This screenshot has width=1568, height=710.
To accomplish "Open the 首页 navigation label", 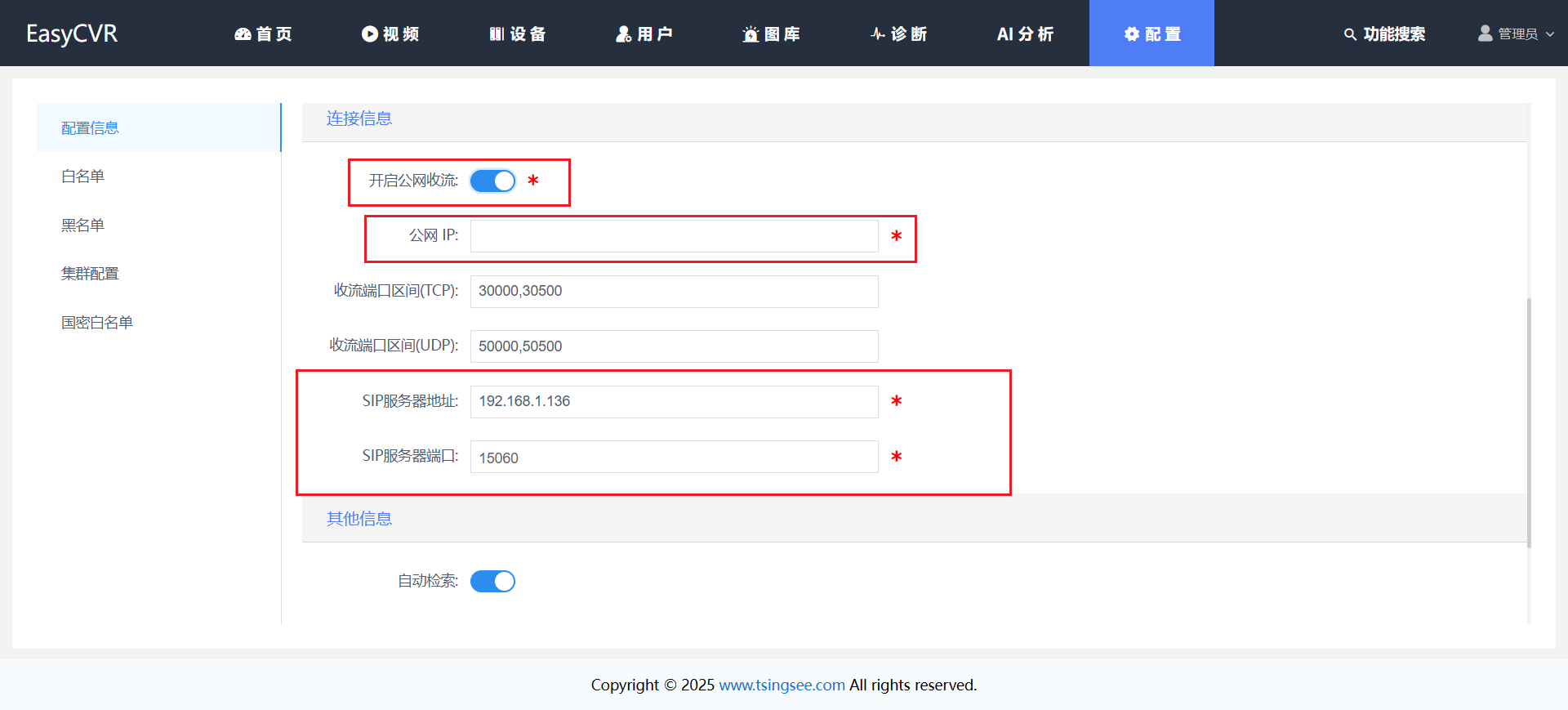I will coord(274,33).
